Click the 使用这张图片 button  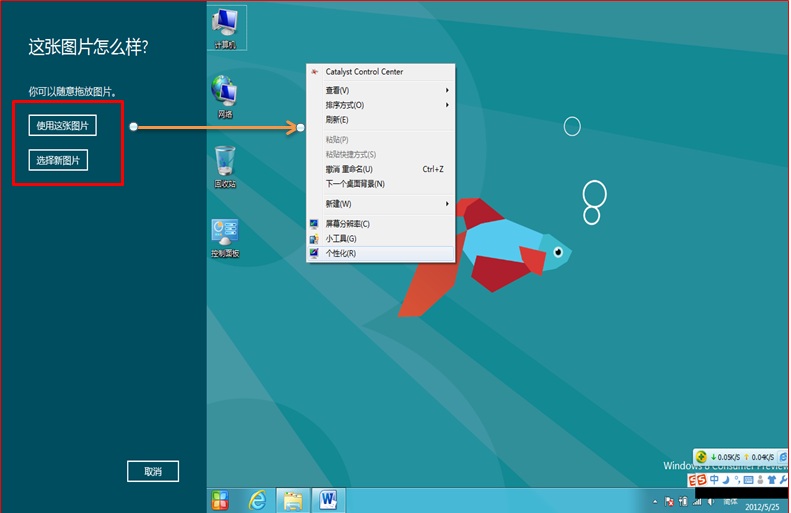(x=63, y=126)
